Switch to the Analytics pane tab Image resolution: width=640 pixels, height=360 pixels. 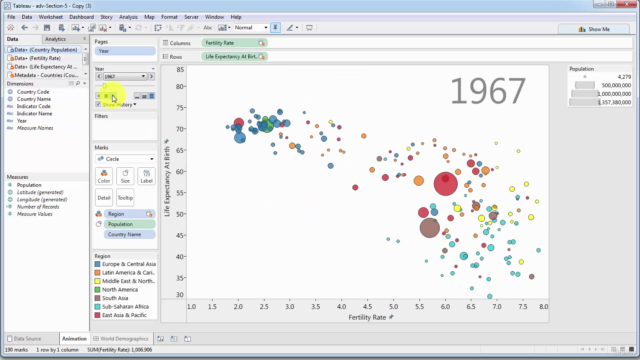[x=55, y=39]
